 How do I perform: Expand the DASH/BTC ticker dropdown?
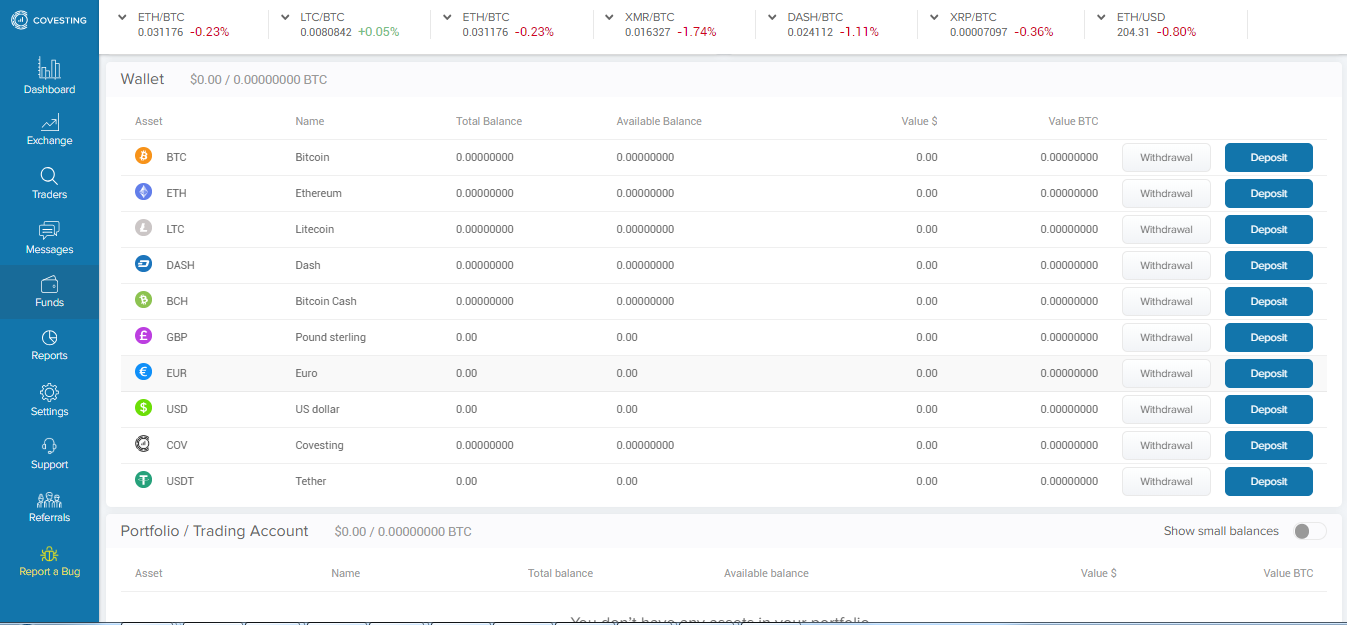(x=773, y=17)
